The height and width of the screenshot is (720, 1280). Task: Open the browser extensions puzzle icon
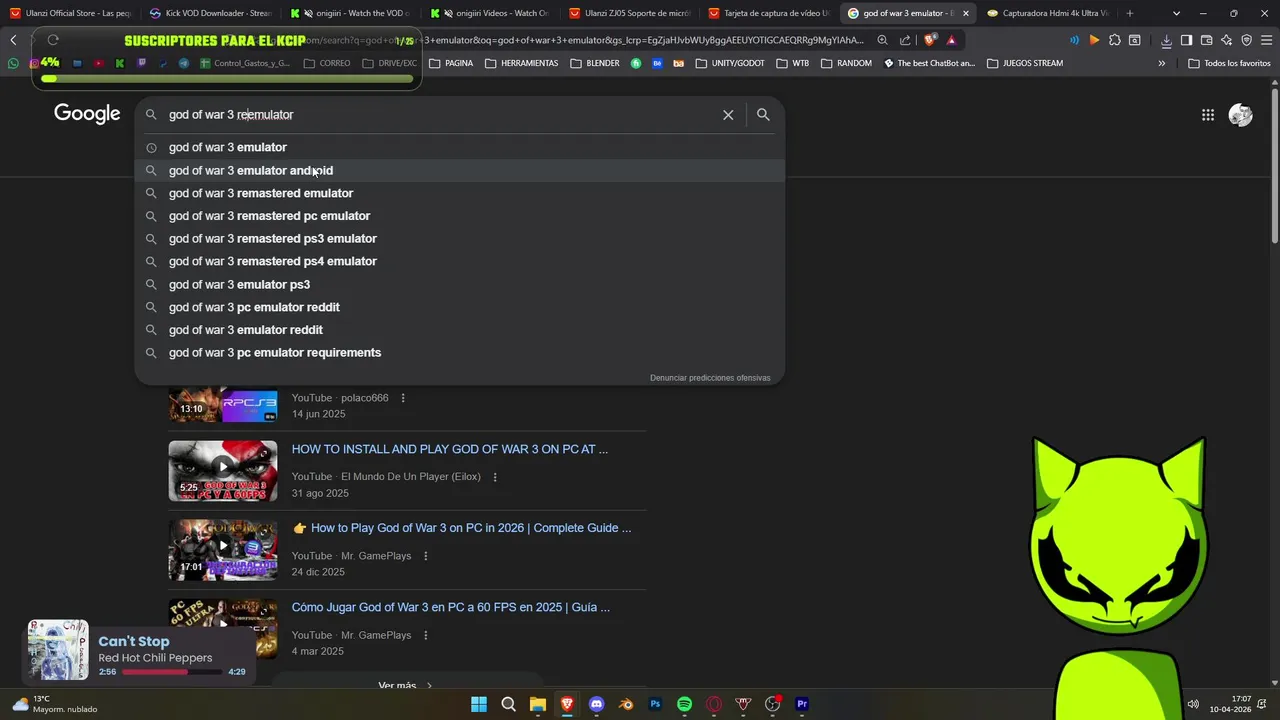point(1114,40)
